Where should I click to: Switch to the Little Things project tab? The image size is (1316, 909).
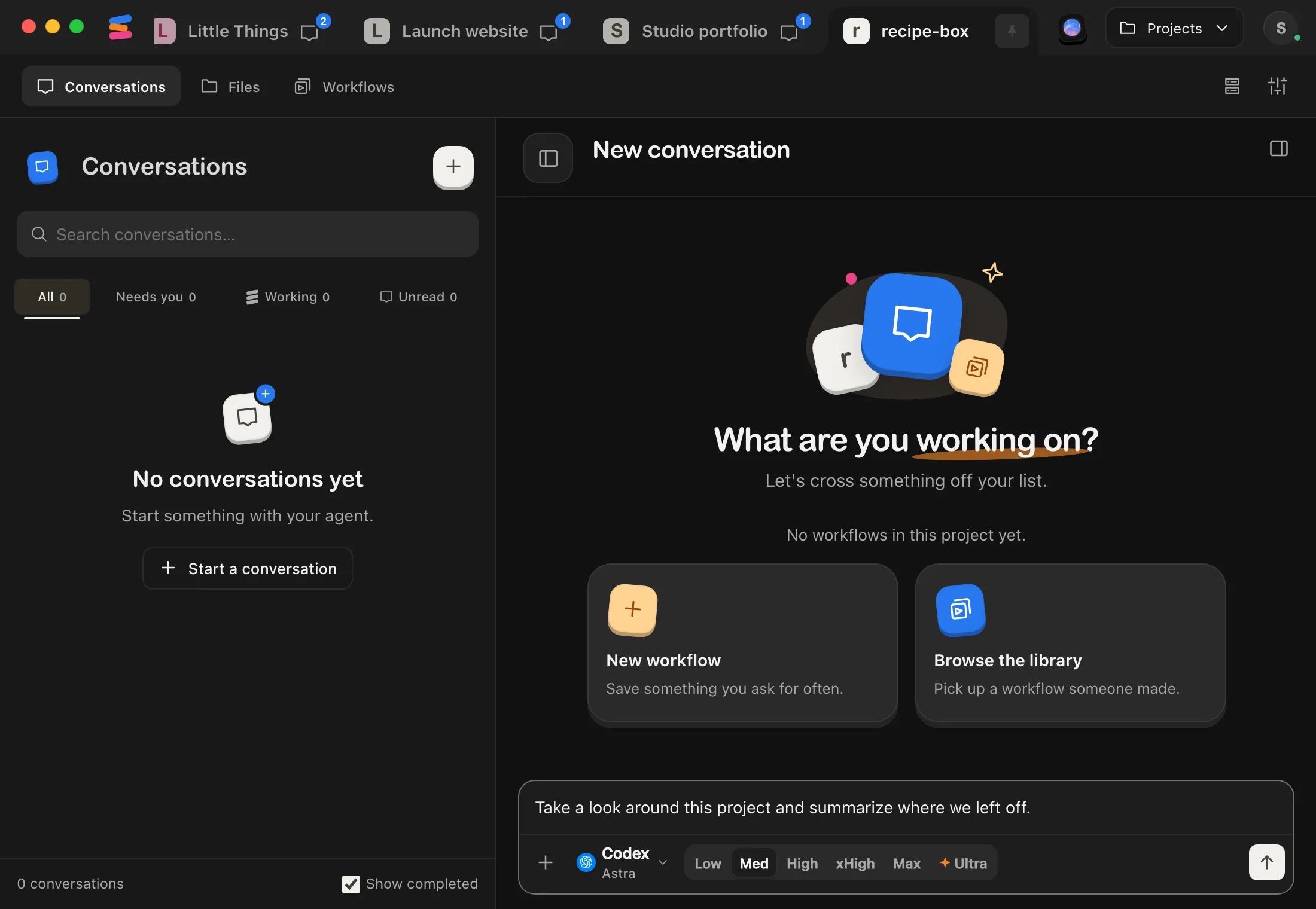[238, 31]
